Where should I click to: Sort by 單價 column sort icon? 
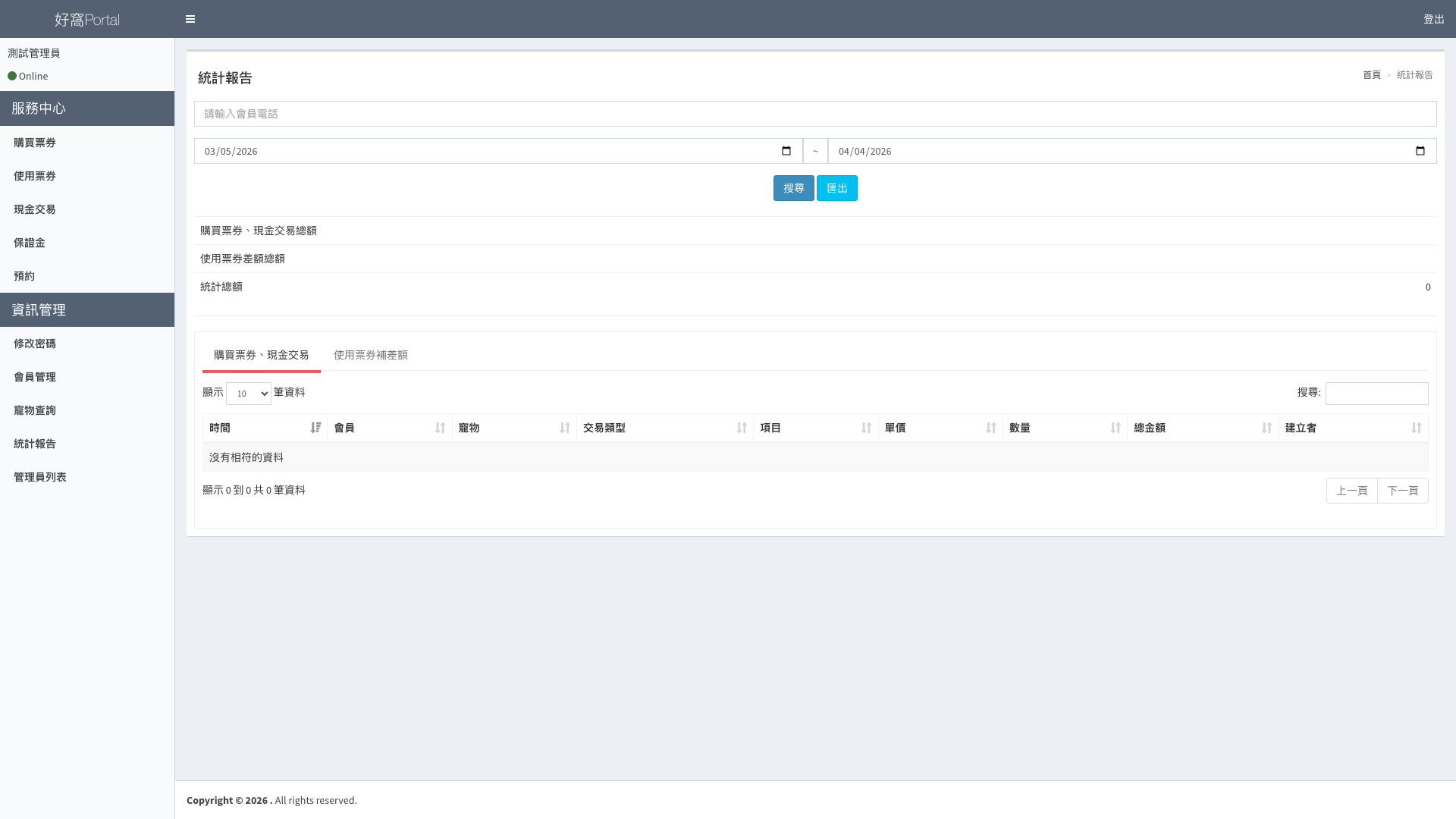[990, 428]
